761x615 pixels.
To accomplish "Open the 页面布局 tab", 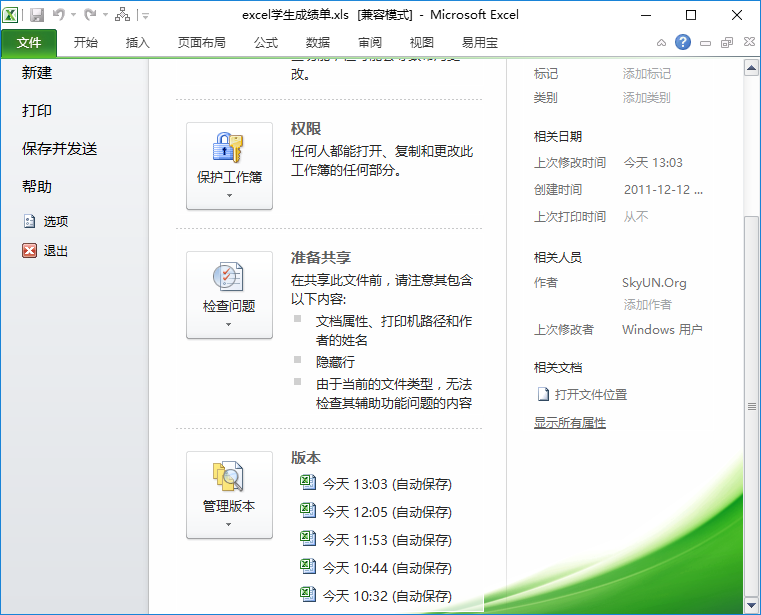I will point(202,43).
